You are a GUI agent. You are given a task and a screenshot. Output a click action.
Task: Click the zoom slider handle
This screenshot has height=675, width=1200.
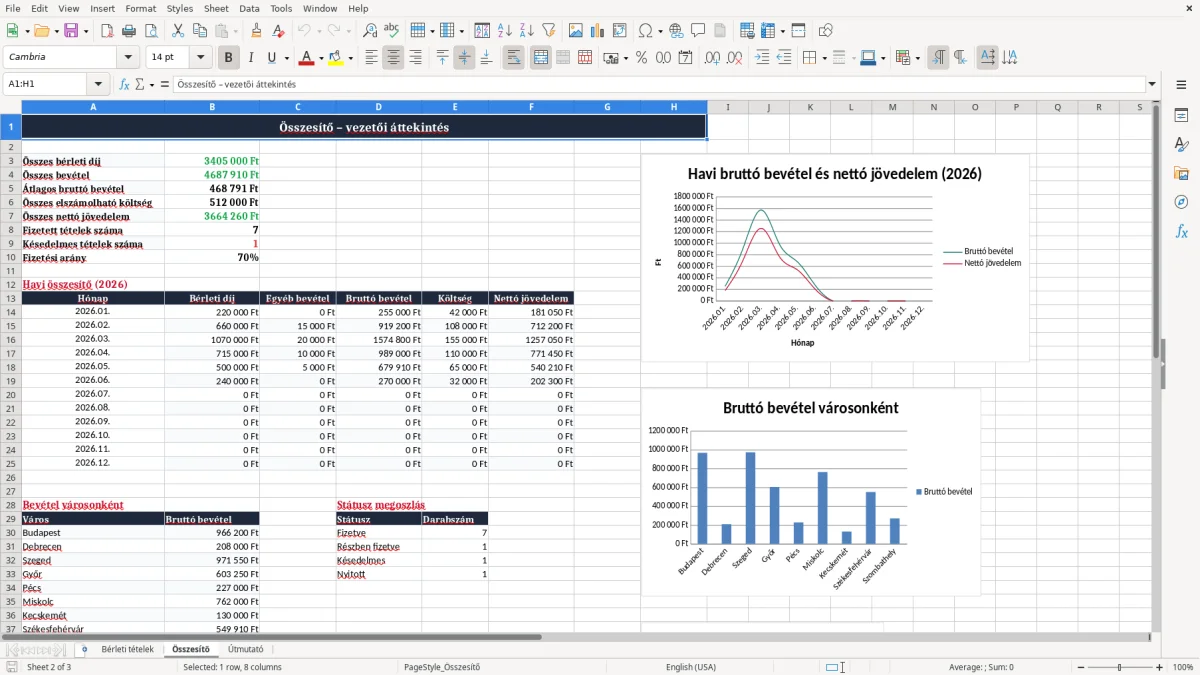coord(1119,667)
